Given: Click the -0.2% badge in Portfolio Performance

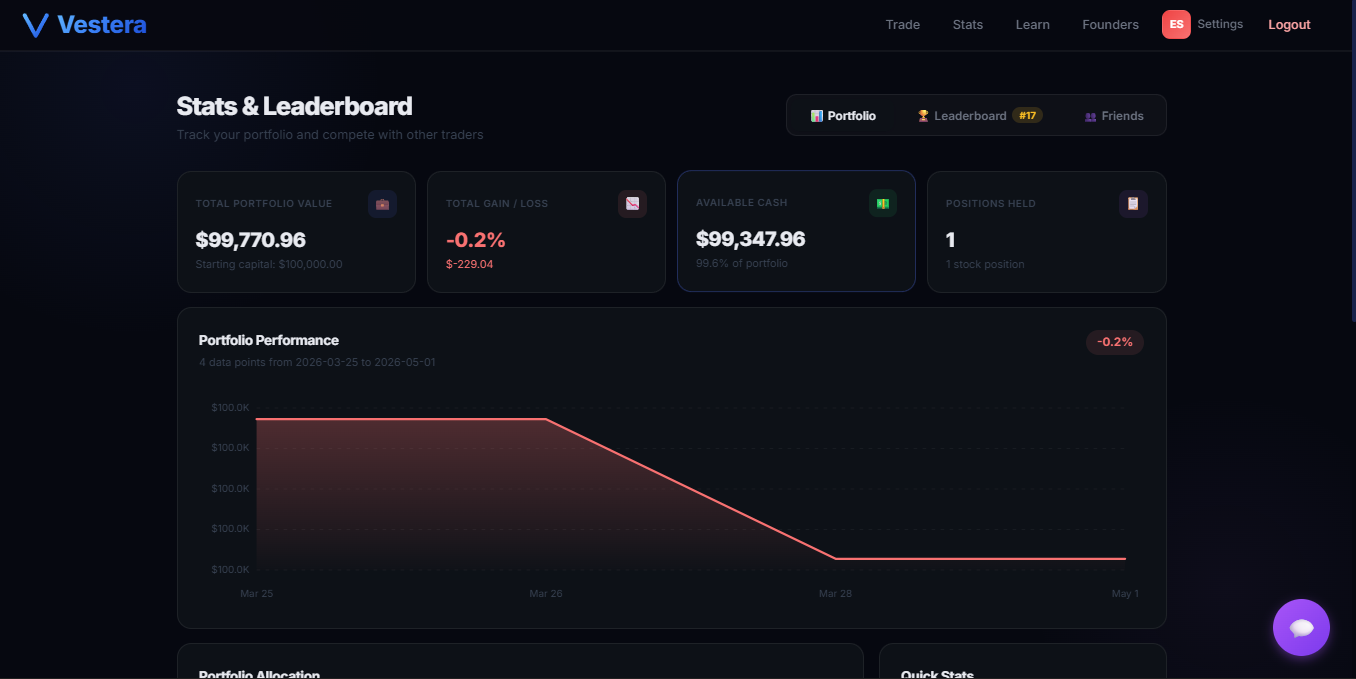Looking at the screenshot, I should point(1115,342).
